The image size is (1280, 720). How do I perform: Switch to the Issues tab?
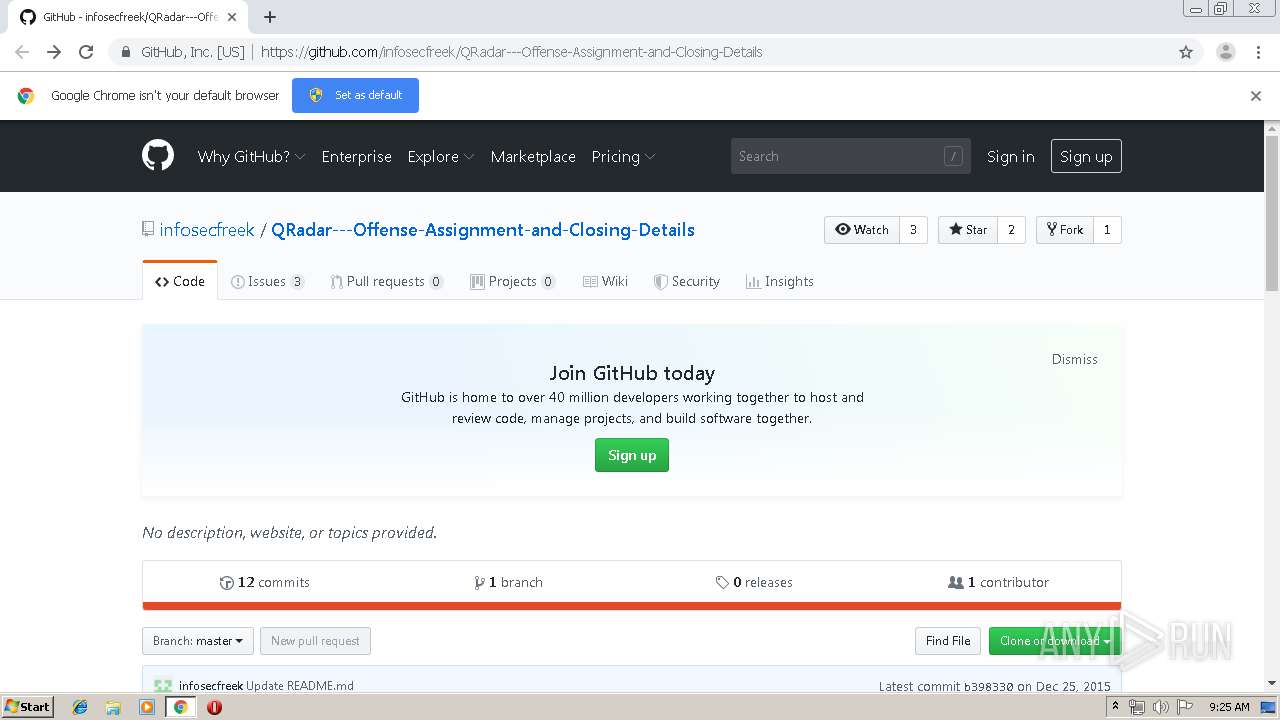(x=267, y=281)
